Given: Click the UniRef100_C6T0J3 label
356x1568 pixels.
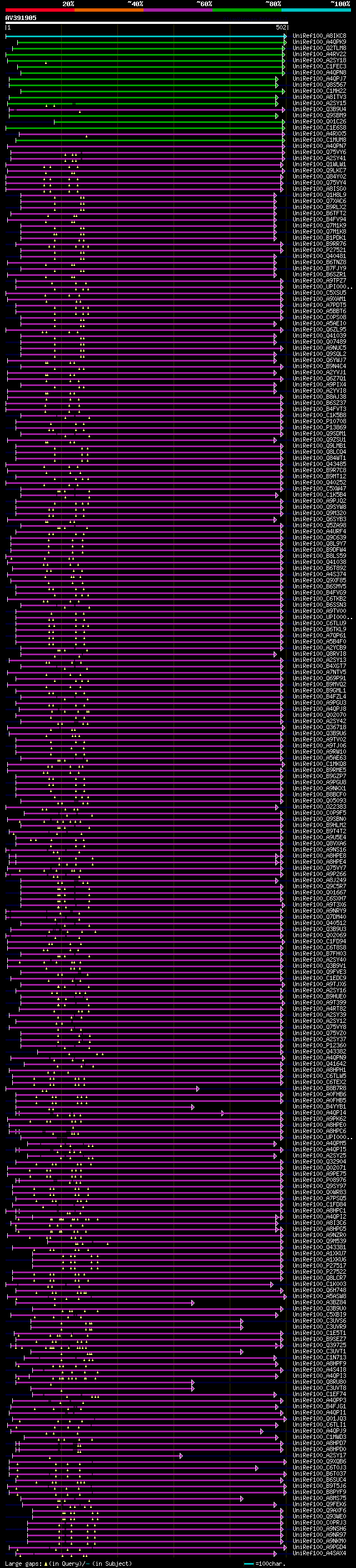Looking at the screenshot, I should click(319, 1467).
